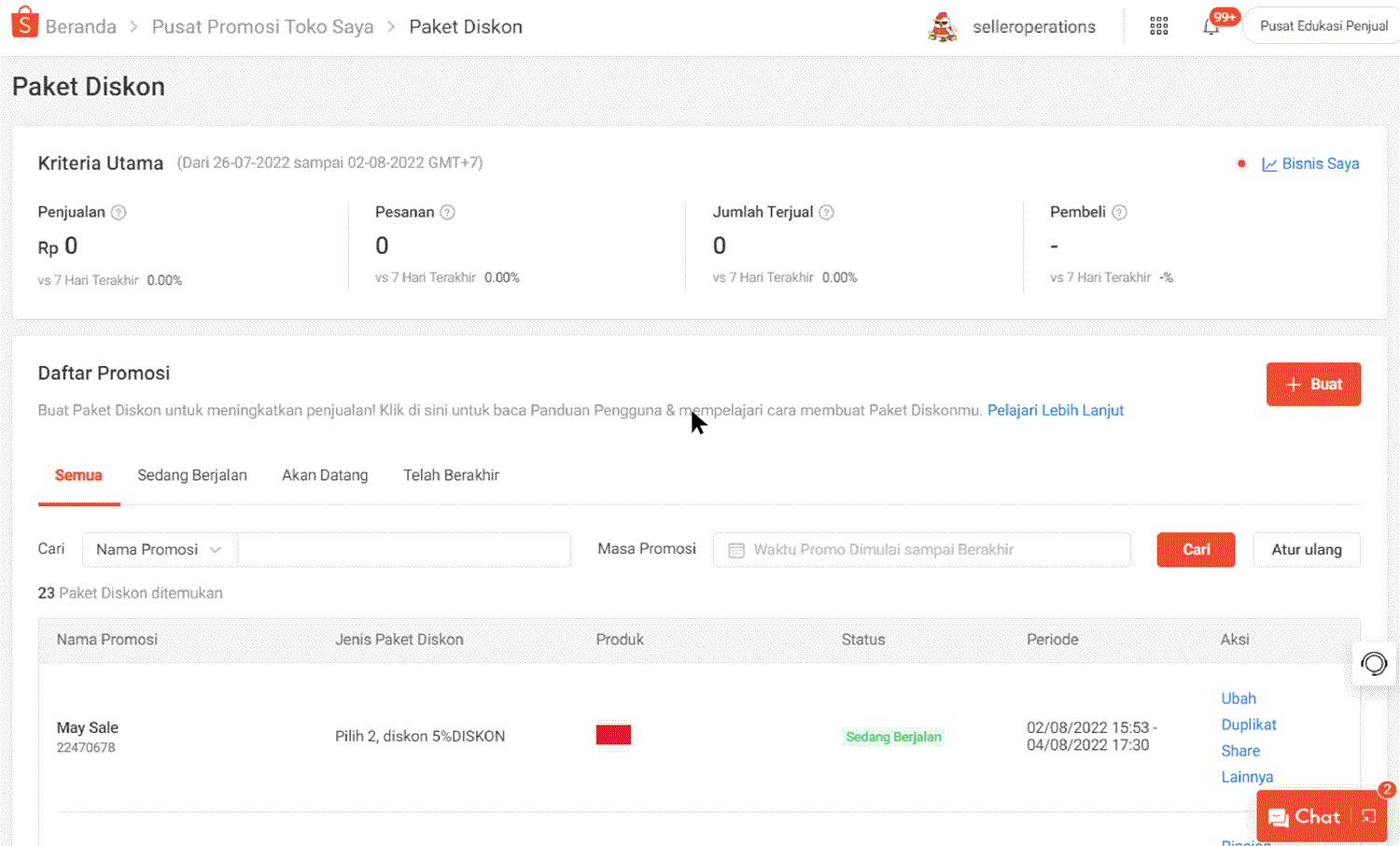Click the selleroperations profile avatar
Image resolution: width=1400 pixels, height=846 pixels.
(x=943, y=27)
